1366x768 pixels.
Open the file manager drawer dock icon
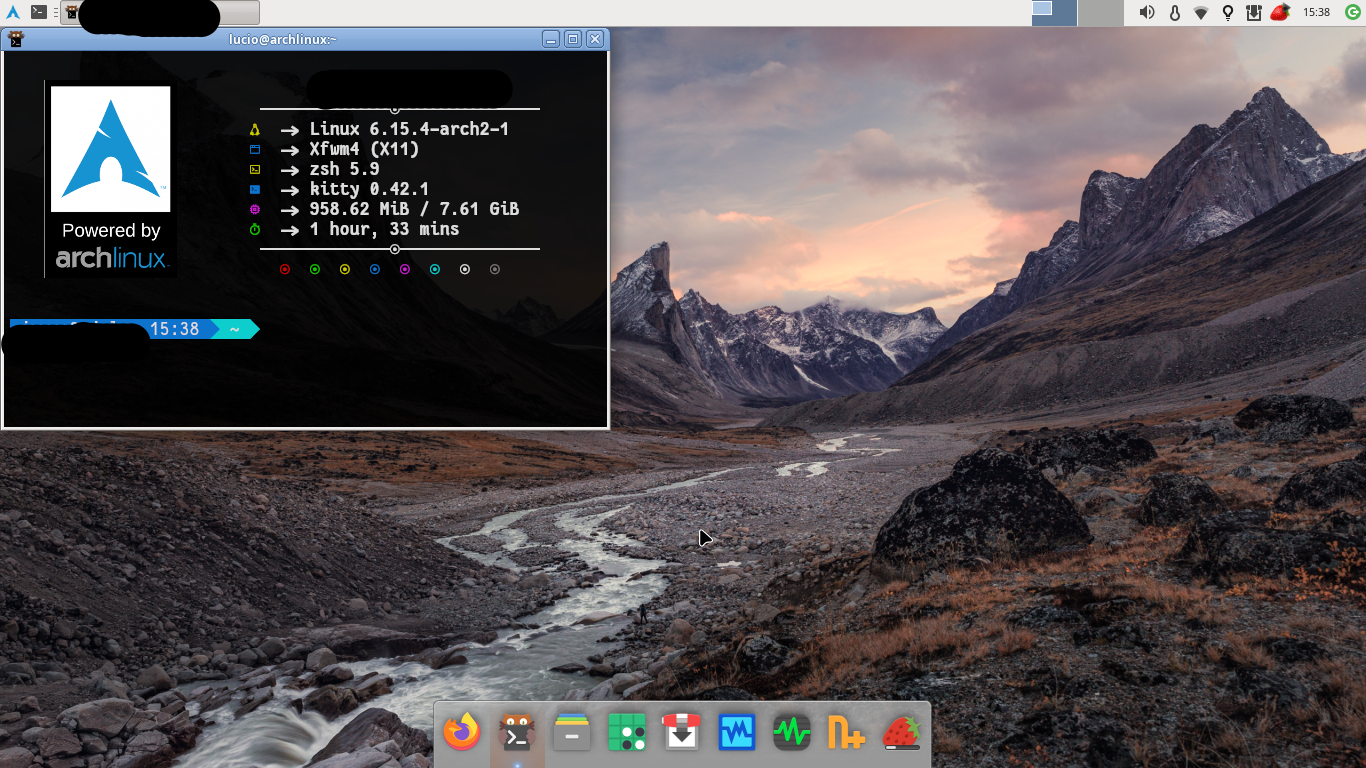572,733
